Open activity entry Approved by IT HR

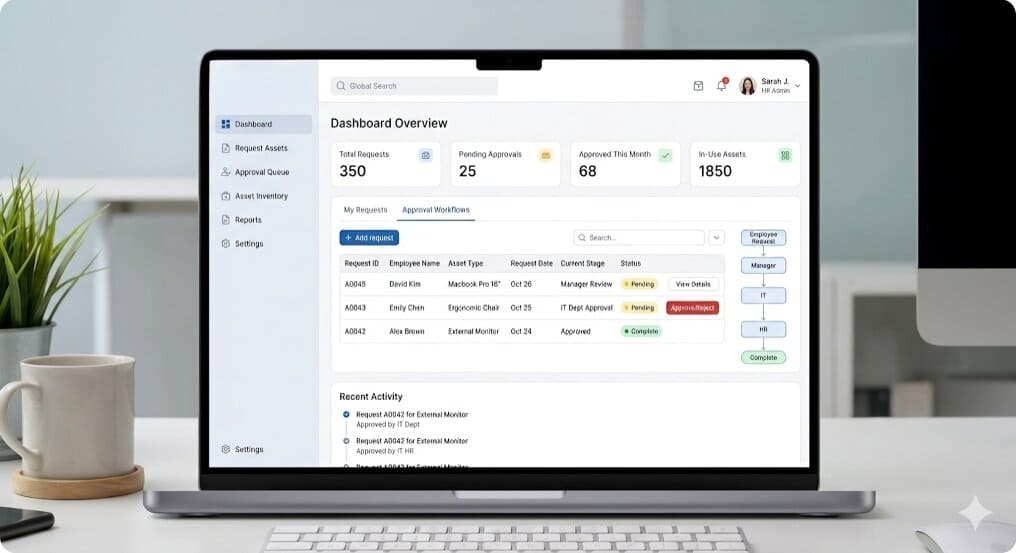click(x=385, y=451)
